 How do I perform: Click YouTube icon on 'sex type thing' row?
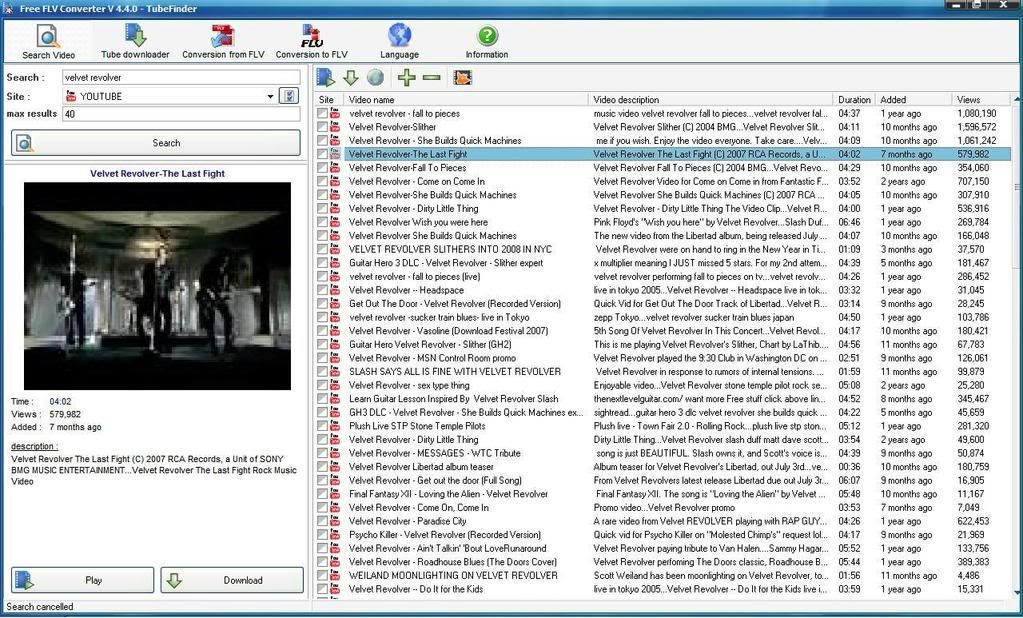point(335,385)
